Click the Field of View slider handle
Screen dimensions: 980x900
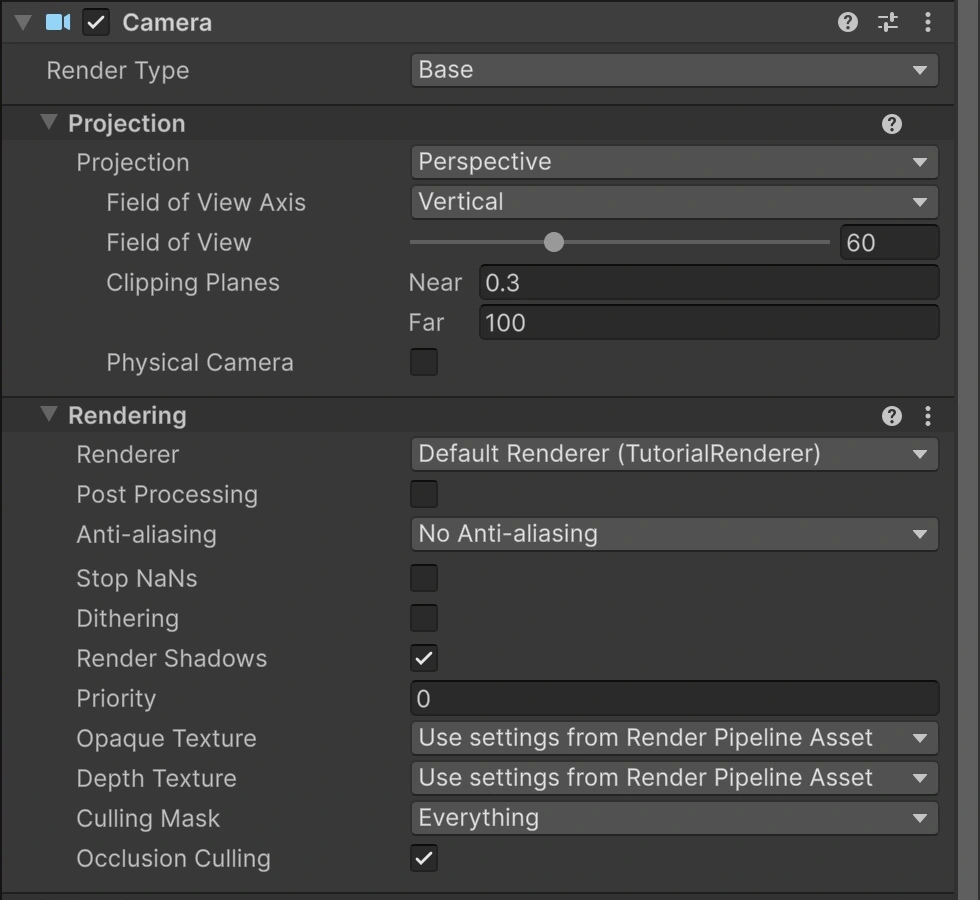click(554, 242)
